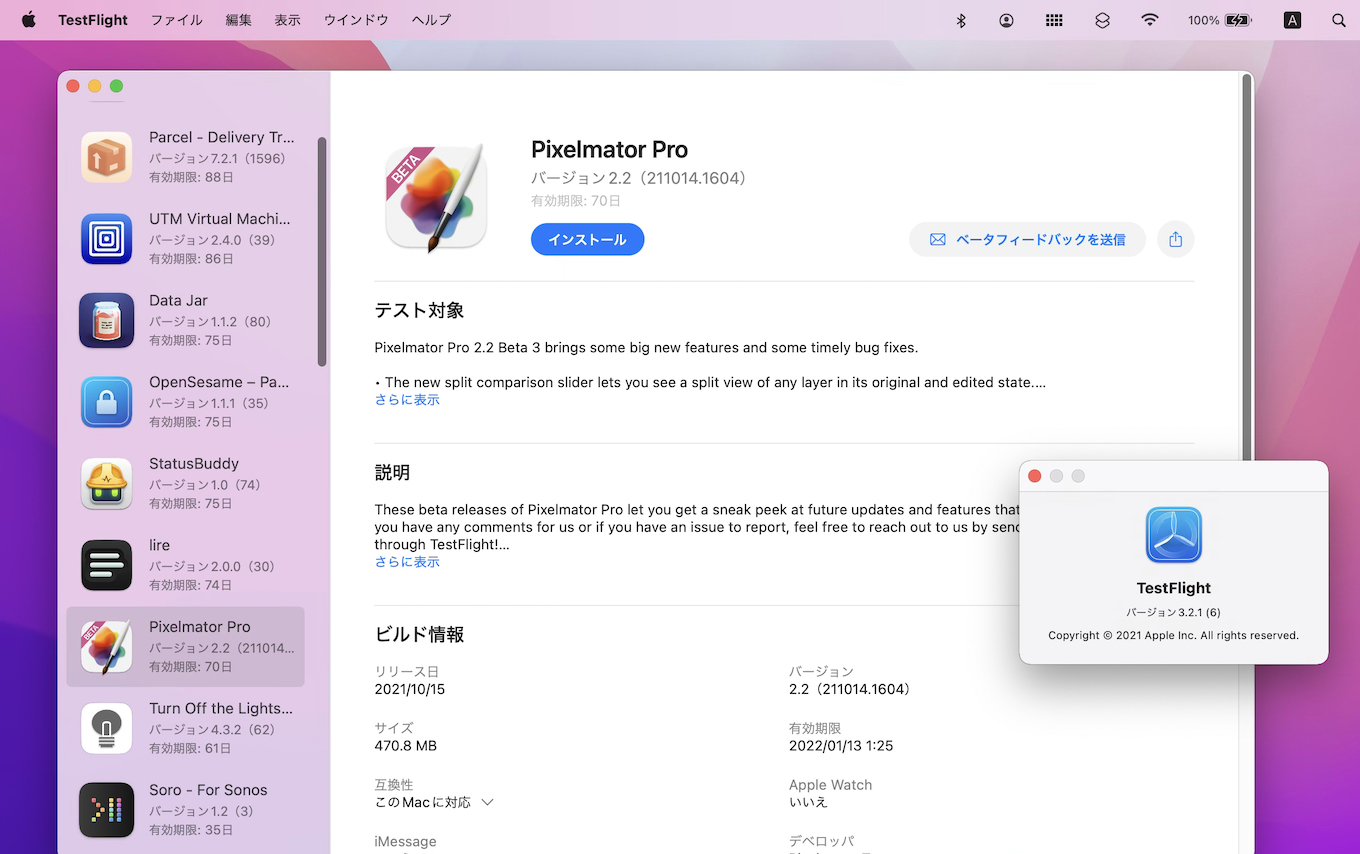Select 'Parcel - Delivery Tr...' list row title
The width and height of the screenshot is (1360, 854).
click(221, 138)
